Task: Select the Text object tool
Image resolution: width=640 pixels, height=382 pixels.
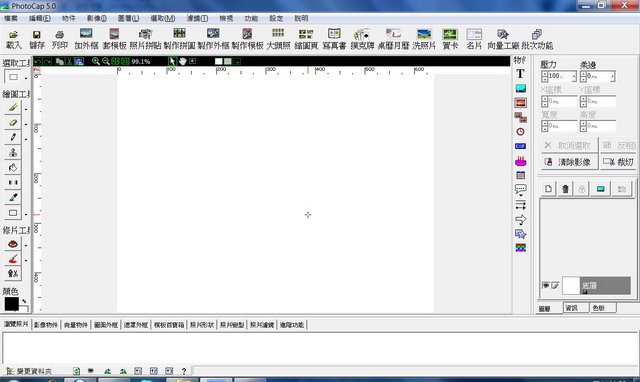Action: 520,74
